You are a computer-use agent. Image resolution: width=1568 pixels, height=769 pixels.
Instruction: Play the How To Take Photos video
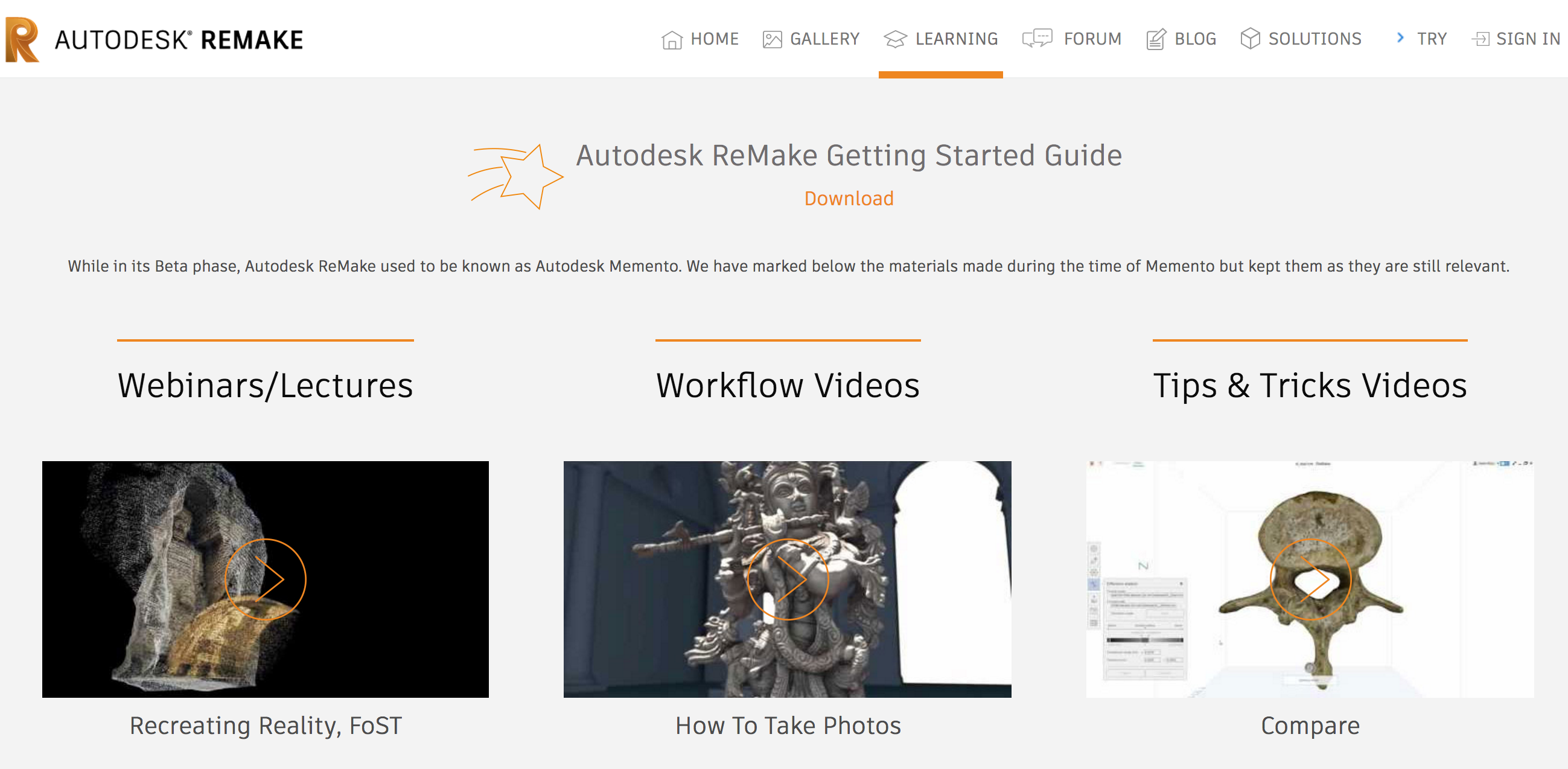tap(788, 579)
